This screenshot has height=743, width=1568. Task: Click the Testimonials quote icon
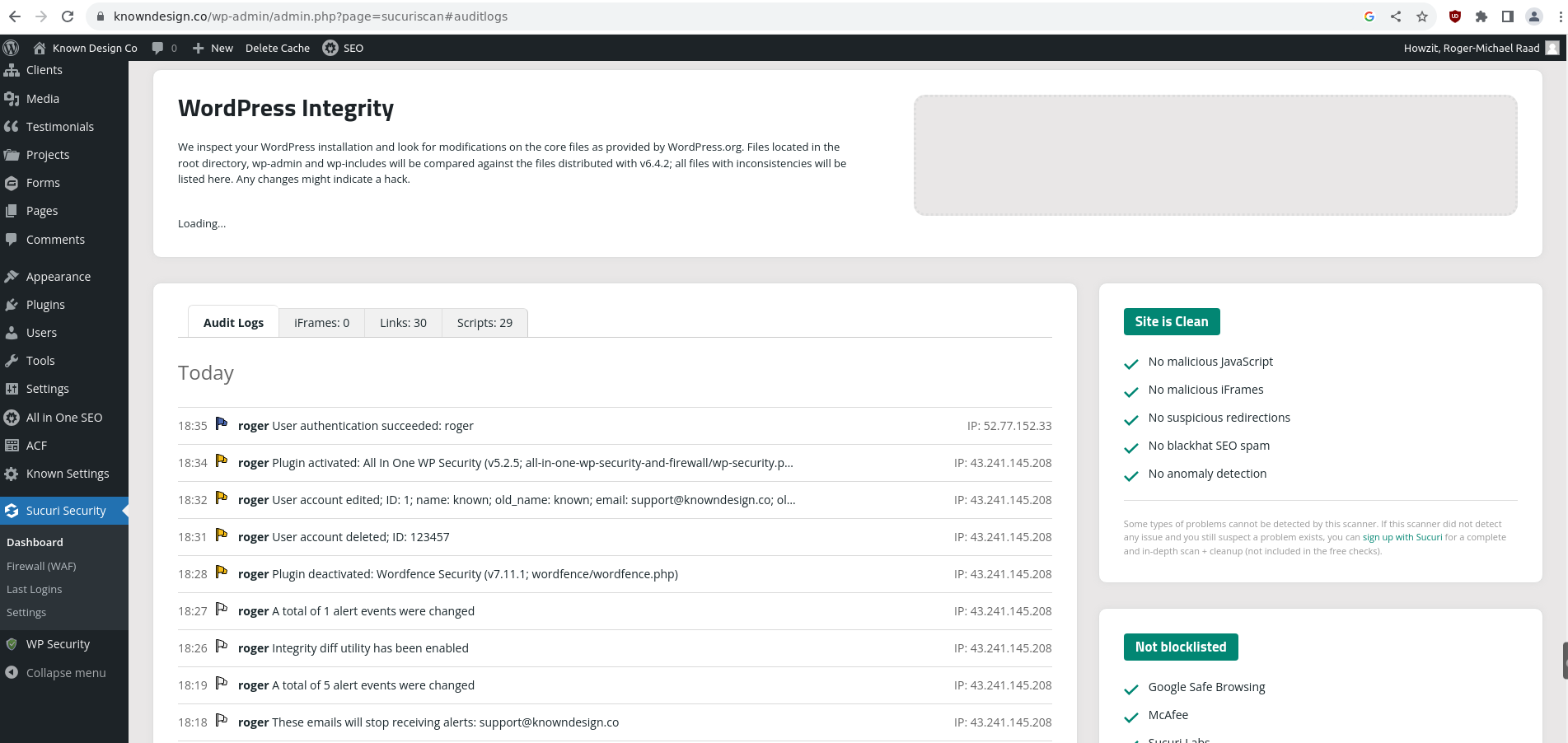coord(12,127)
